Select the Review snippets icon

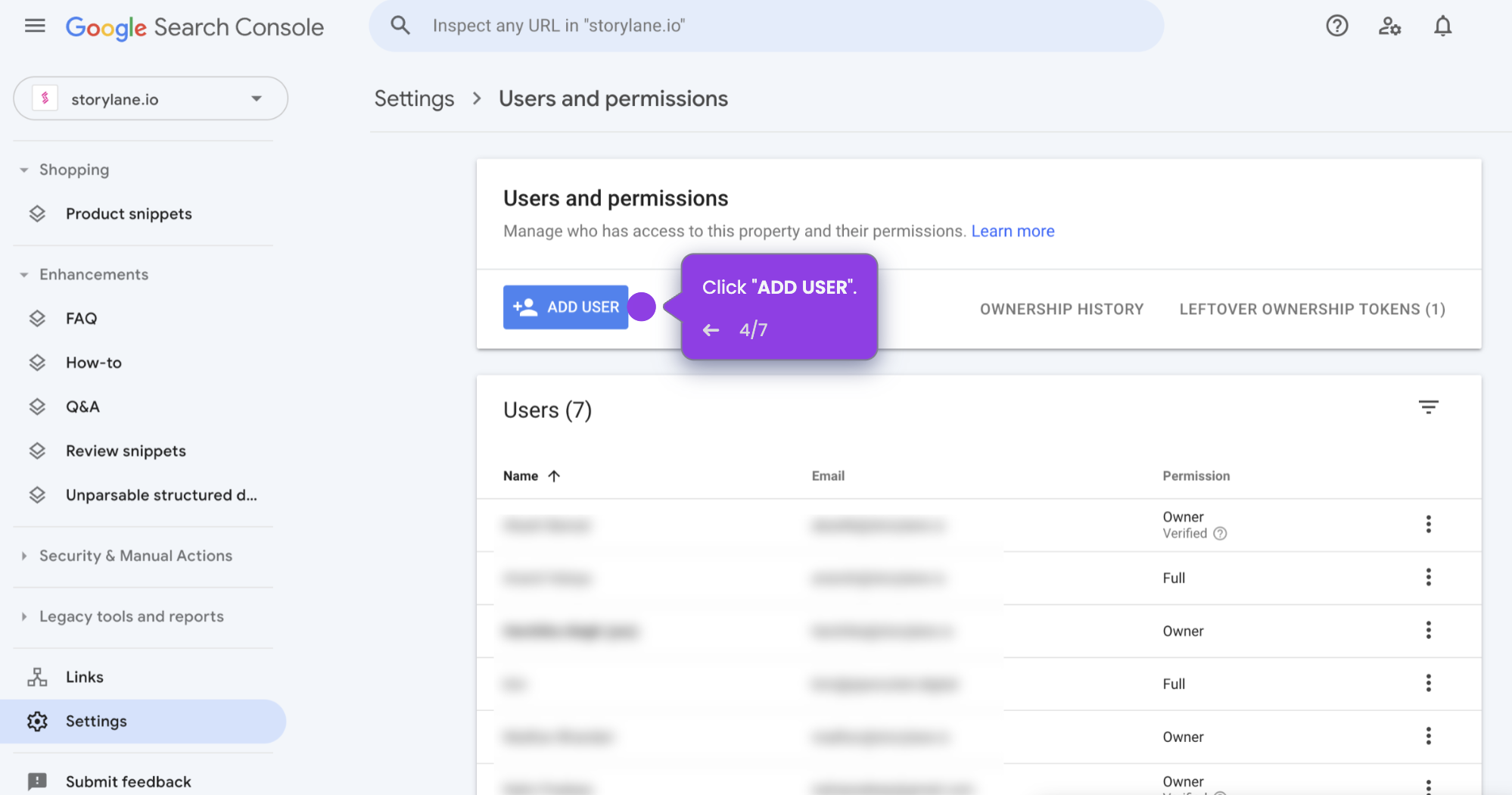point(37,450)
